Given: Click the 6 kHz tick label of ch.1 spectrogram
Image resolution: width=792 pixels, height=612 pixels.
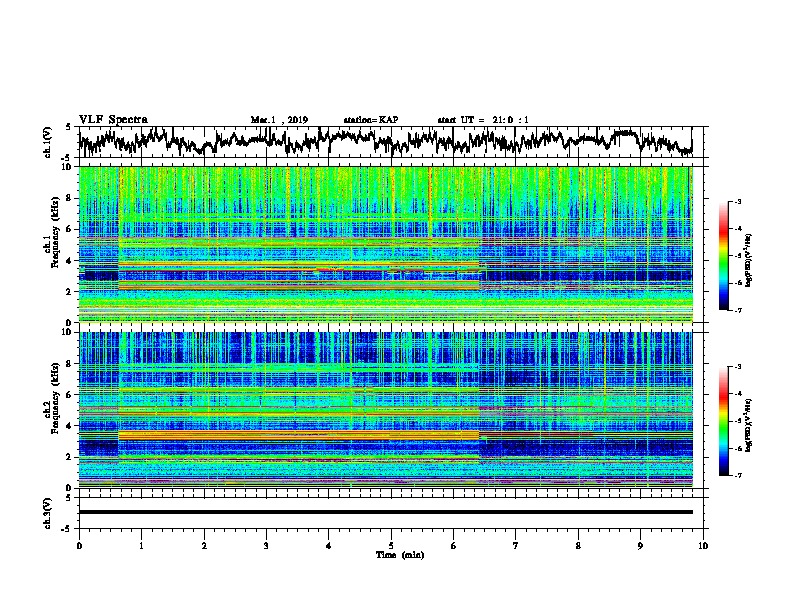Looking at the screenshot, I should click(x=71, y=230).
